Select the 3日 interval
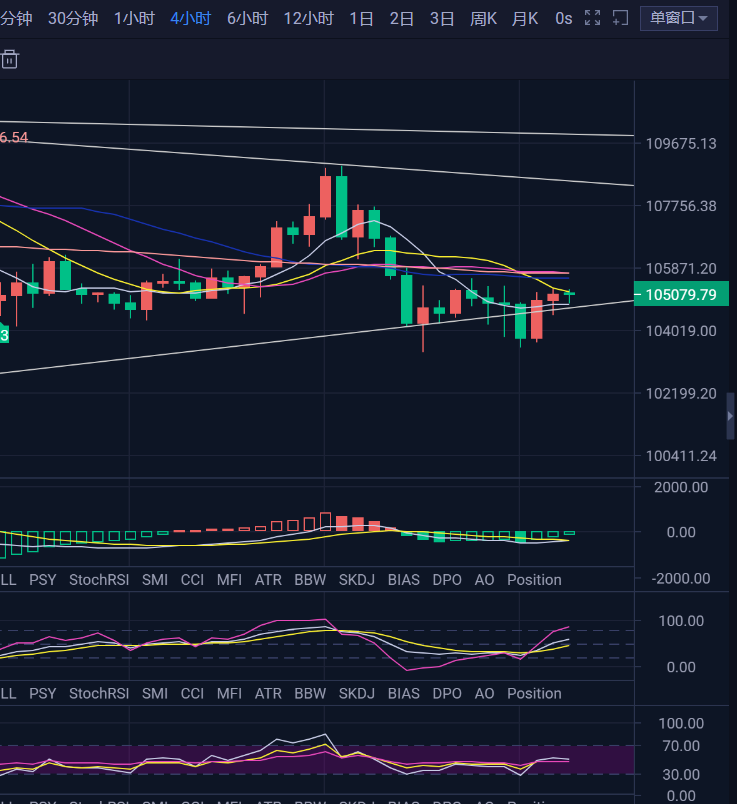737x804 pixels. 442,18
